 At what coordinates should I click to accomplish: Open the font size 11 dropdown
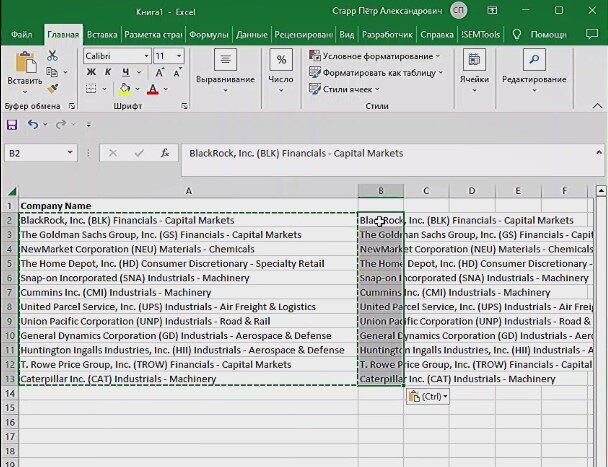point(179,56)
